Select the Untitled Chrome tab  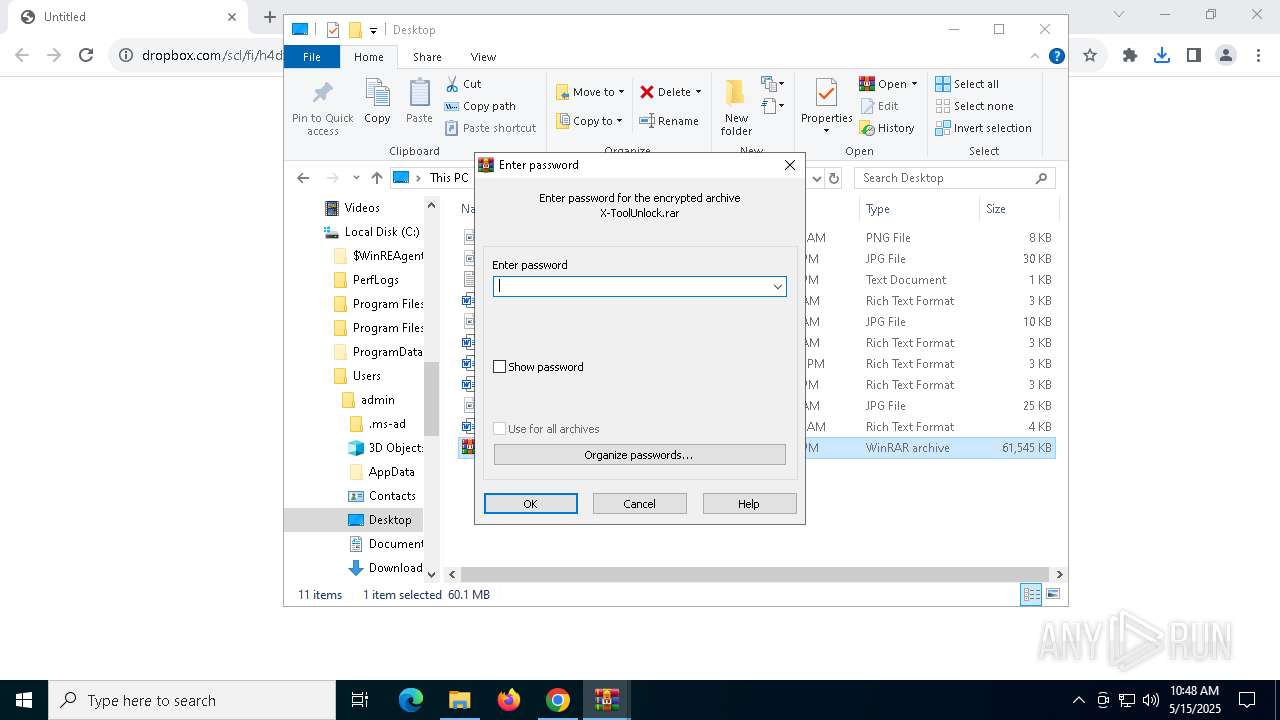tap(126, 17)
